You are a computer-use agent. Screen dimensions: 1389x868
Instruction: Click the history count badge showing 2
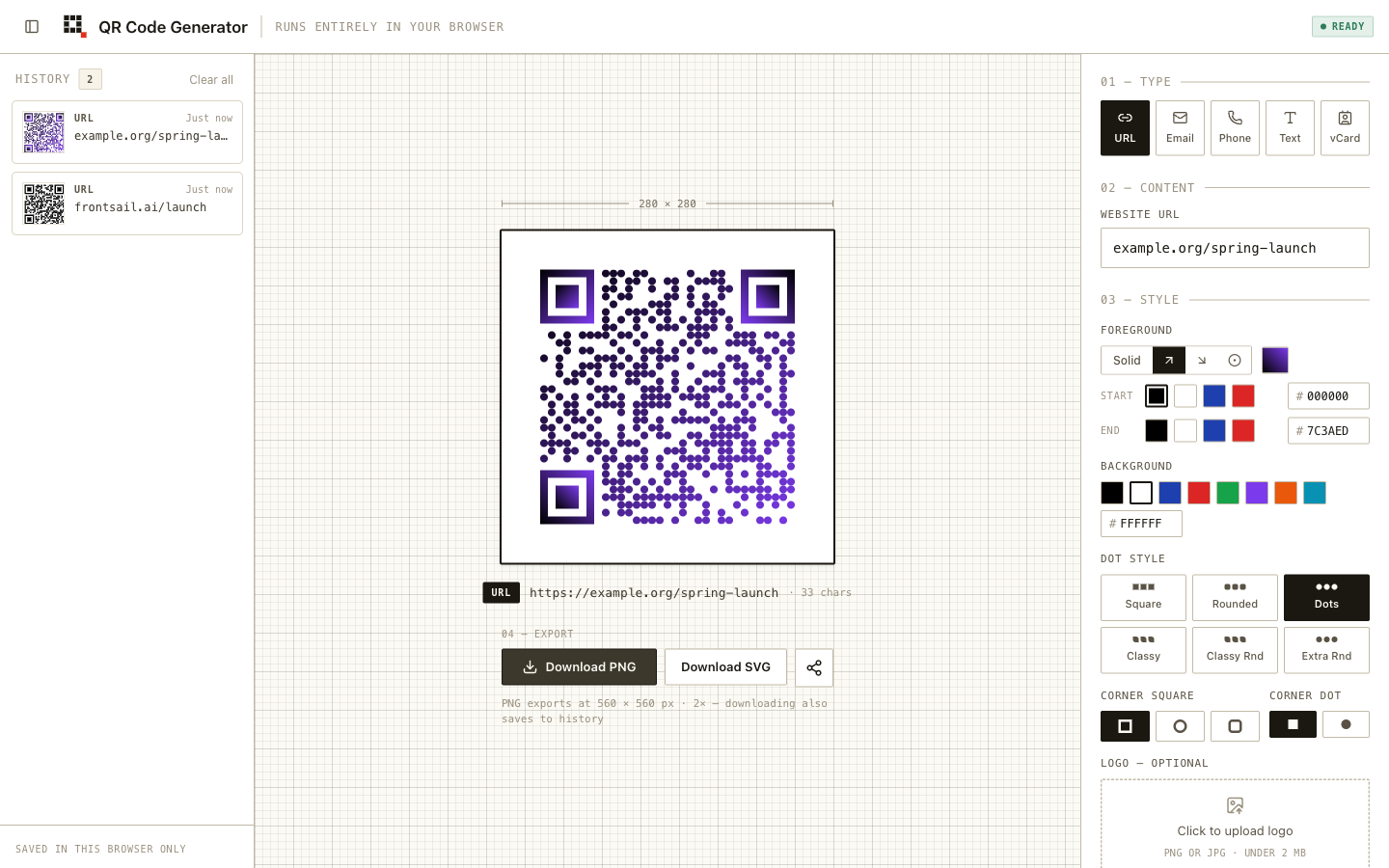pos(90,79)
